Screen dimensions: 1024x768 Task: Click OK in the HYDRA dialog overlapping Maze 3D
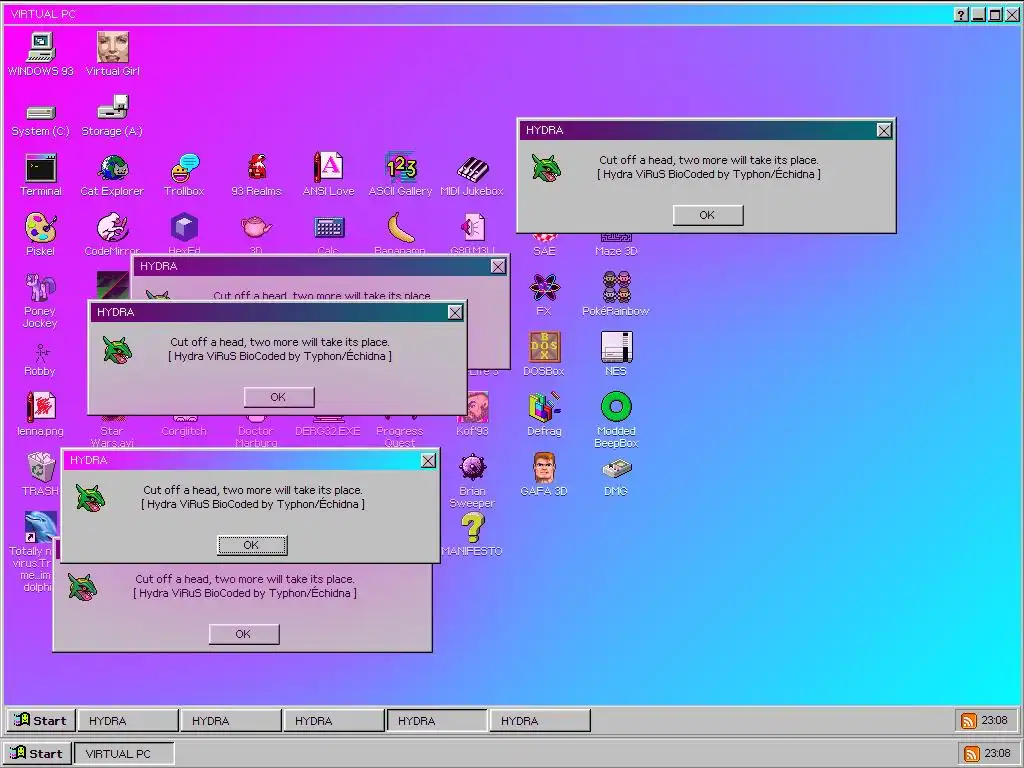[x=708, y=215]
